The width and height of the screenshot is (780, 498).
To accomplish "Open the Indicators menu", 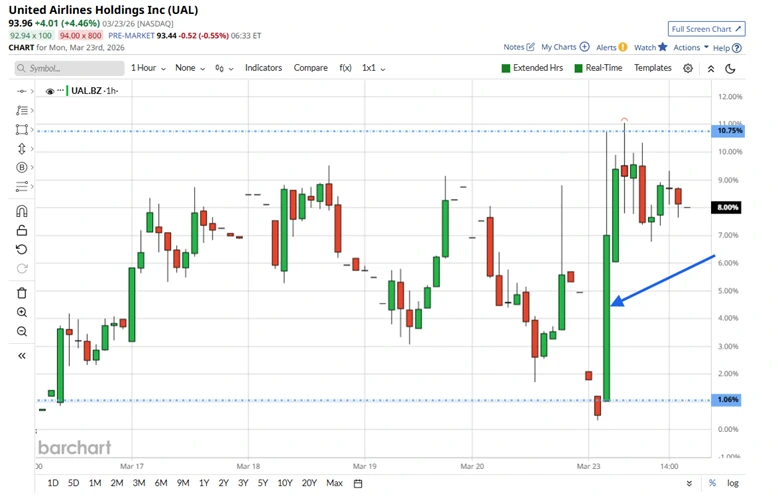I will click(263, 68).
